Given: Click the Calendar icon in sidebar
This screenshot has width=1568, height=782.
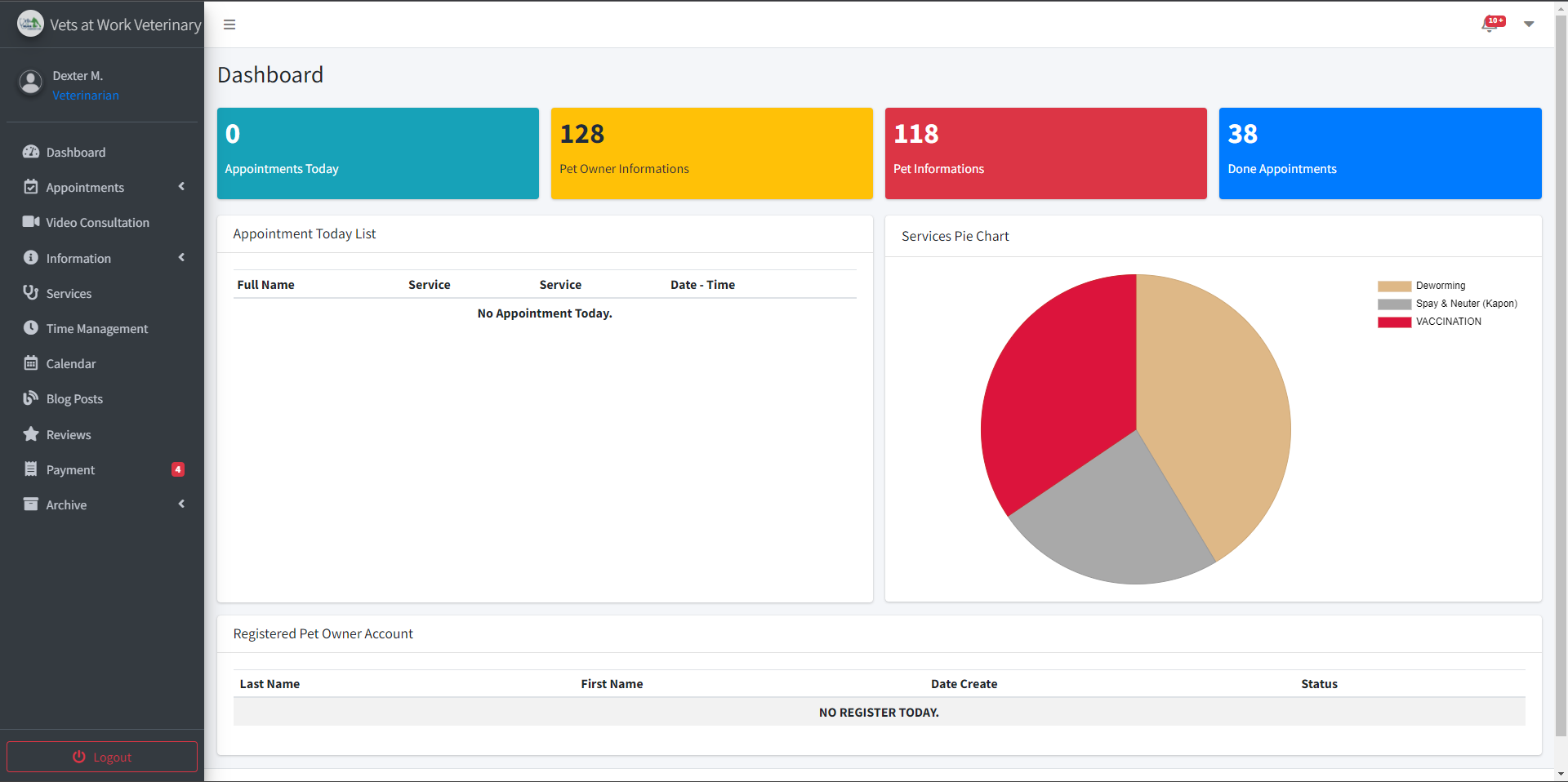Looking at the screenshot, I should pyautogui.click(x=31, y=363).
